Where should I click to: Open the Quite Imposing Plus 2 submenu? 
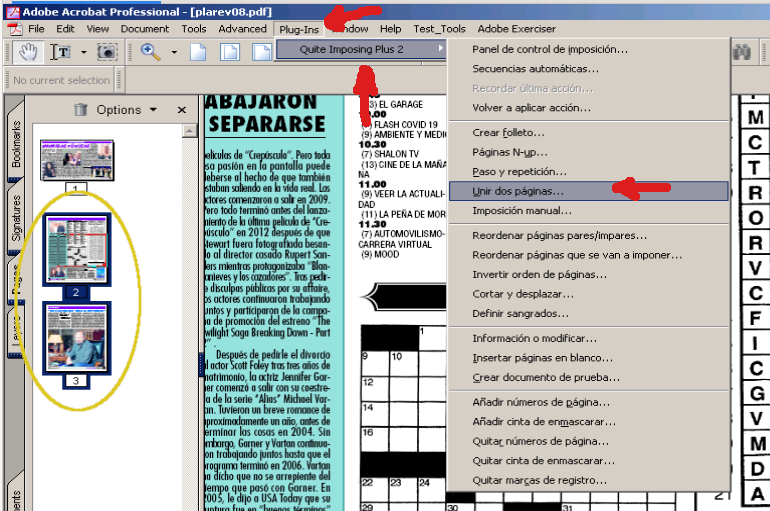click(x=359, y=49)
